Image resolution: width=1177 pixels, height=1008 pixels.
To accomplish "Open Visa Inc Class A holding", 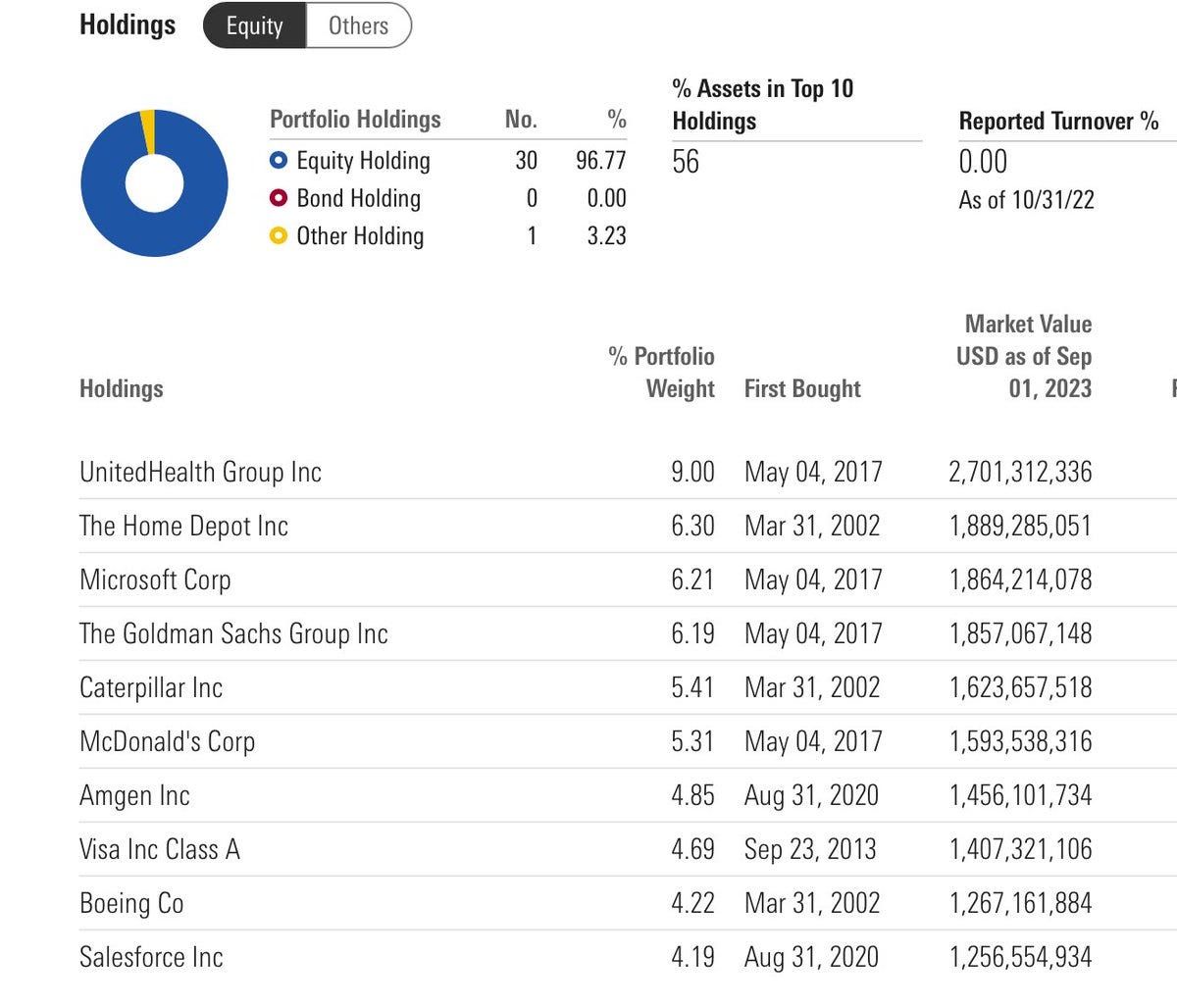I will click(x=160, y=849).
